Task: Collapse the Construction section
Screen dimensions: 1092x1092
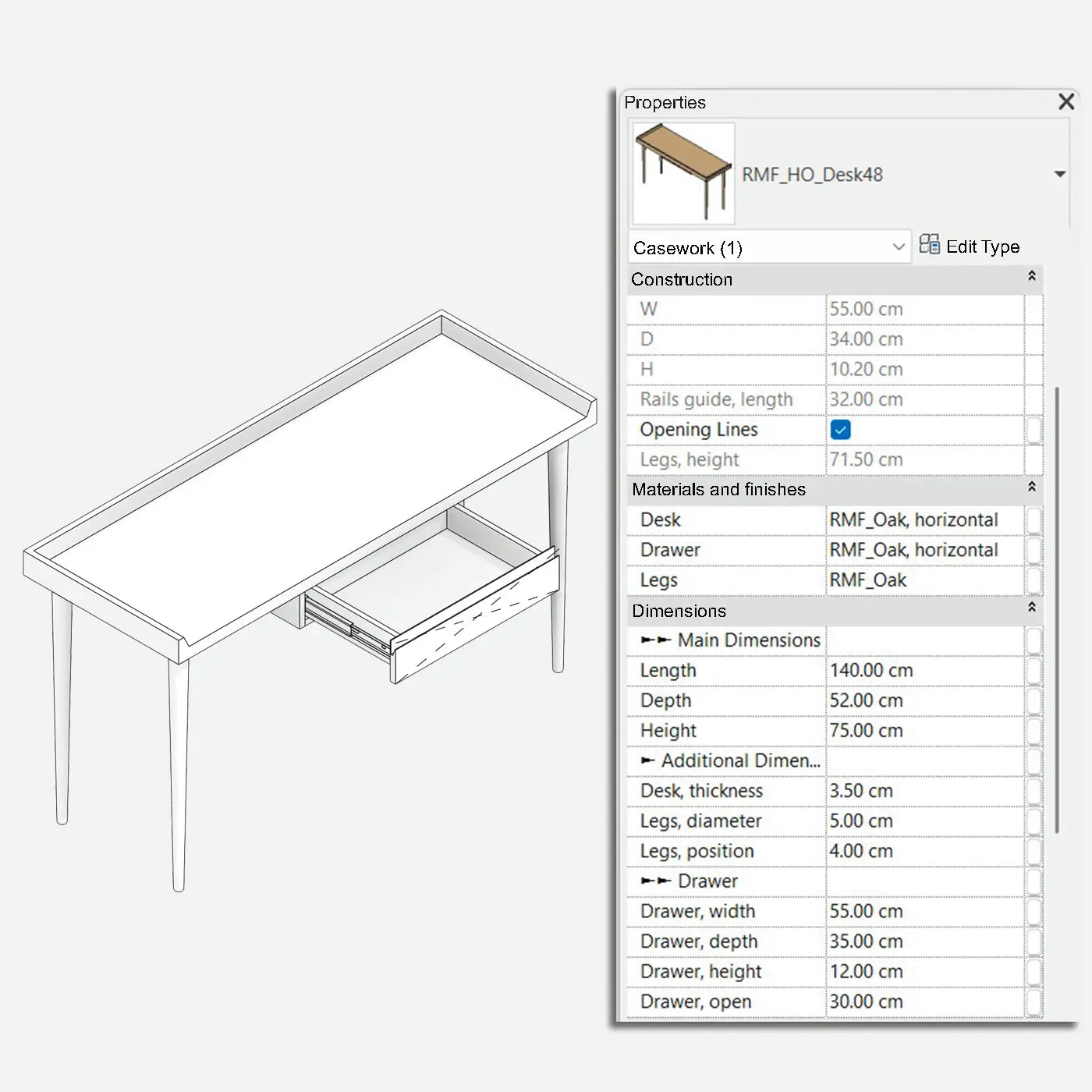Action: (1031, 278)
